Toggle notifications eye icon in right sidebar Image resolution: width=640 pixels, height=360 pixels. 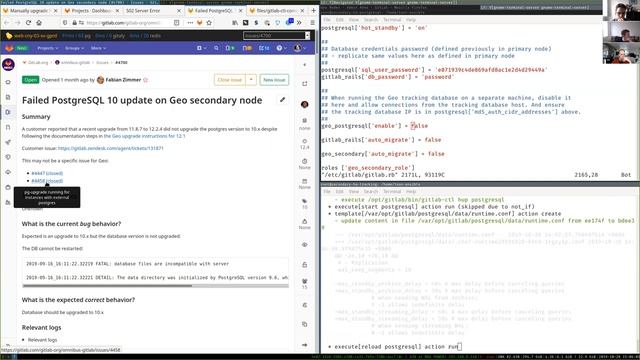(304, 245)
